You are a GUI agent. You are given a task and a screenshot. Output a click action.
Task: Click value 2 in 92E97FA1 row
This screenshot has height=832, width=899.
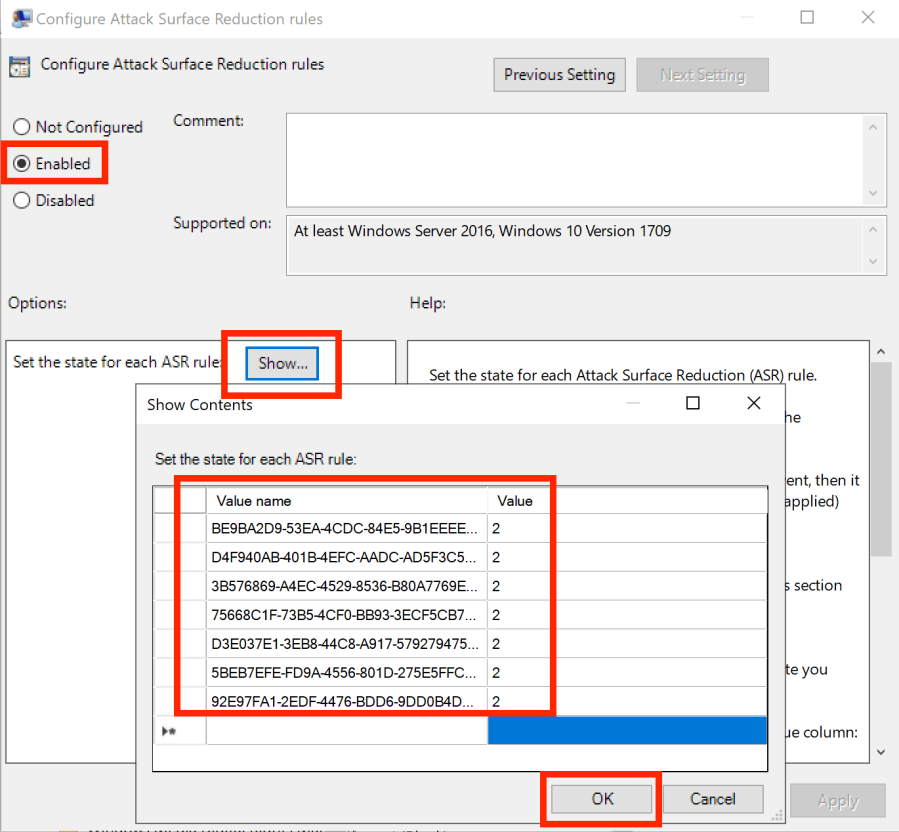click(x=627, y=701)
